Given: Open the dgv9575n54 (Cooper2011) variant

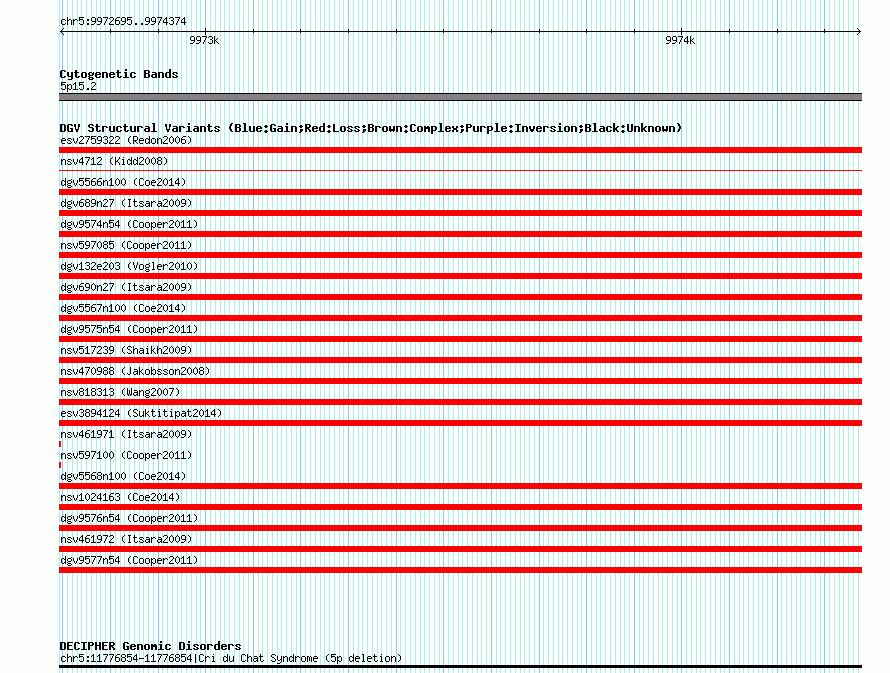Looking at the screenshot, I should click(x=129, y=329).
